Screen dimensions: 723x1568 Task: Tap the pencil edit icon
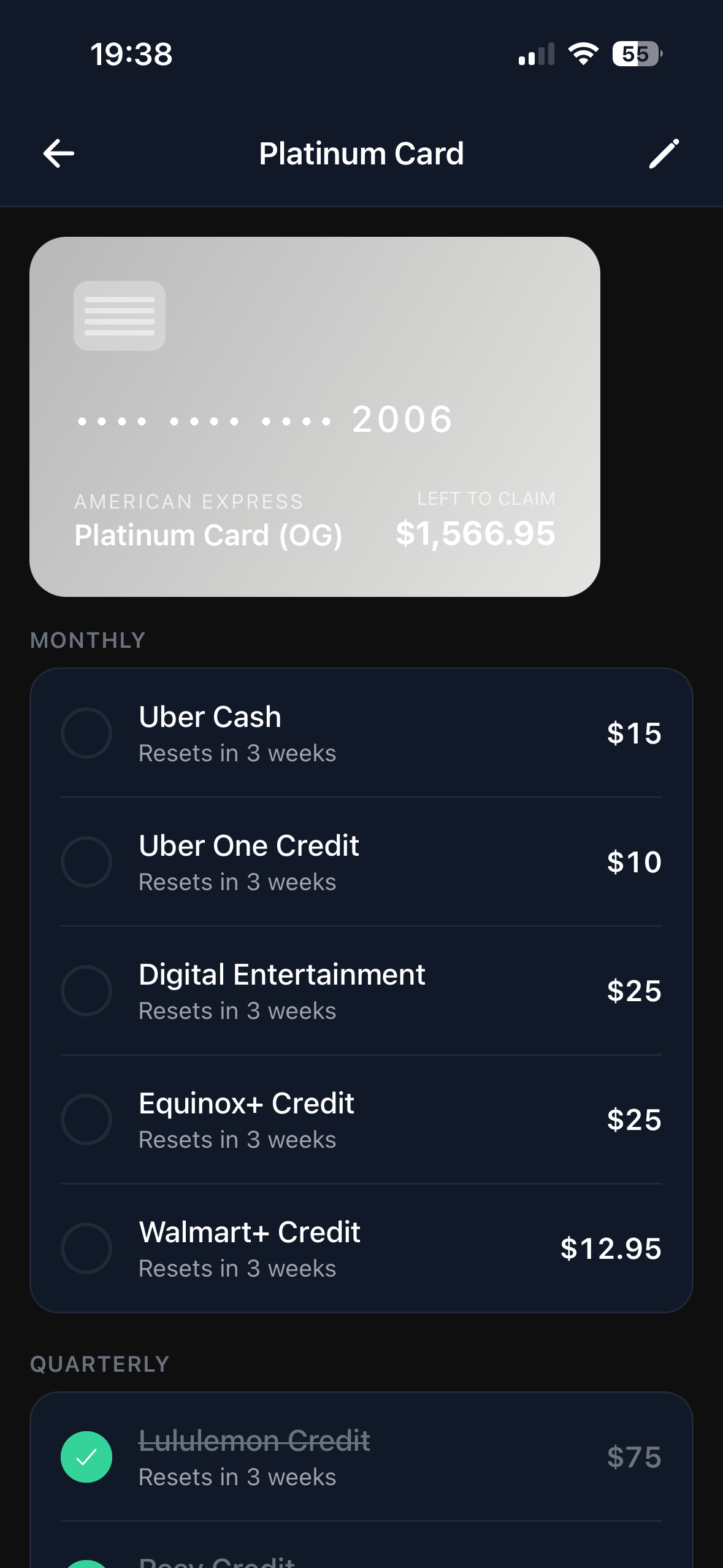pos(664,153)
